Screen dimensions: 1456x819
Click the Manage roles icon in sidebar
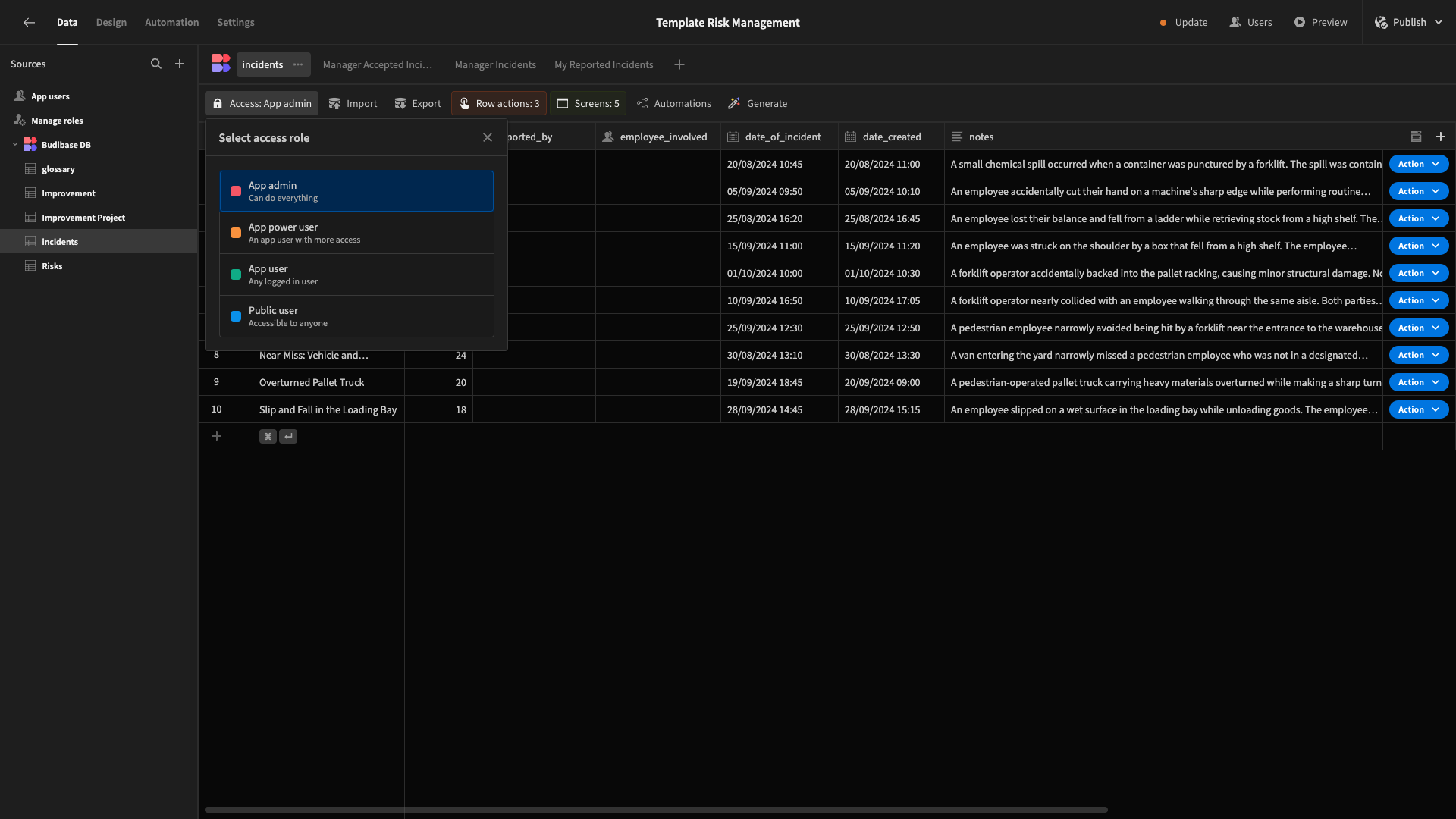click(x=20, y=121)
